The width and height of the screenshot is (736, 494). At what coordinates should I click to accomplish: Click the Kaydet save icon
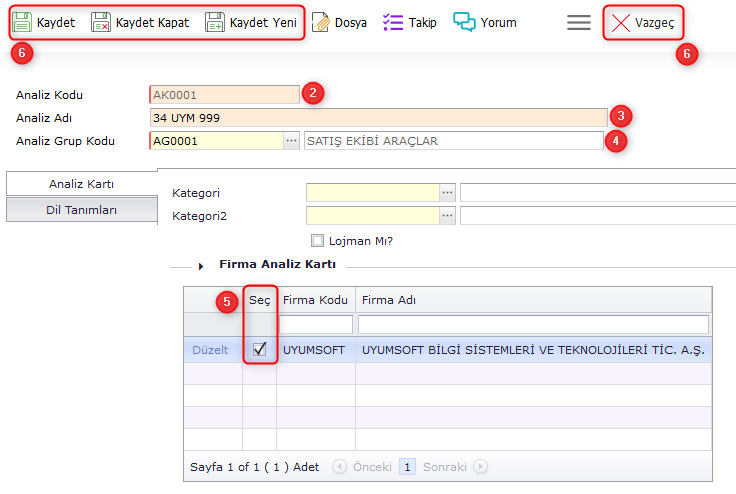tap(22, 22)
